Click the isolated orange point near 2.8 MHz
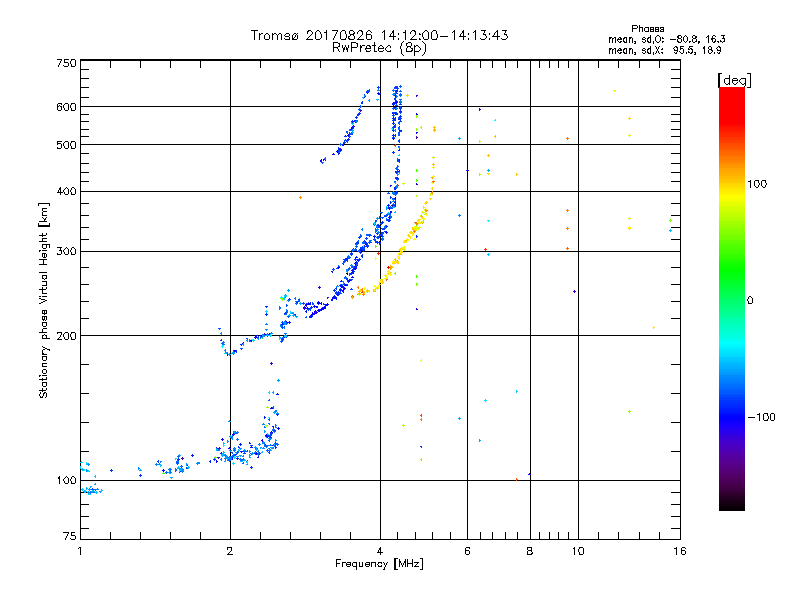 coord(301,197)
